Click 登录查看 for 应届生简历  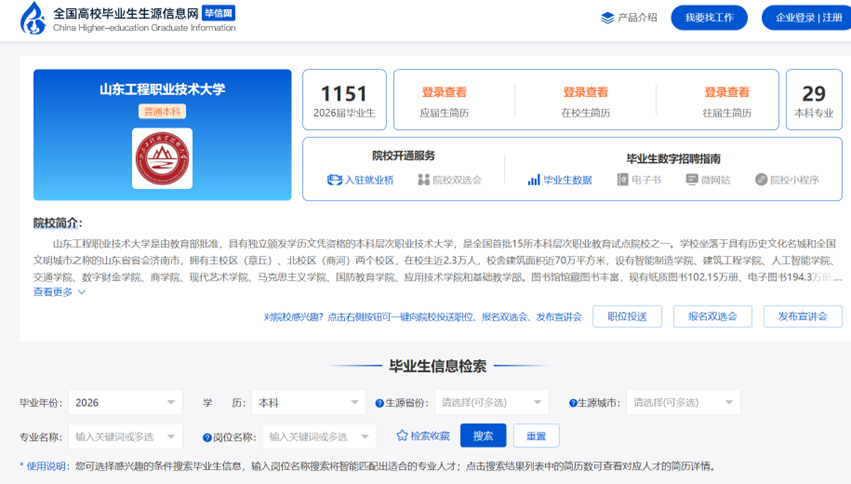coord(444,92)
